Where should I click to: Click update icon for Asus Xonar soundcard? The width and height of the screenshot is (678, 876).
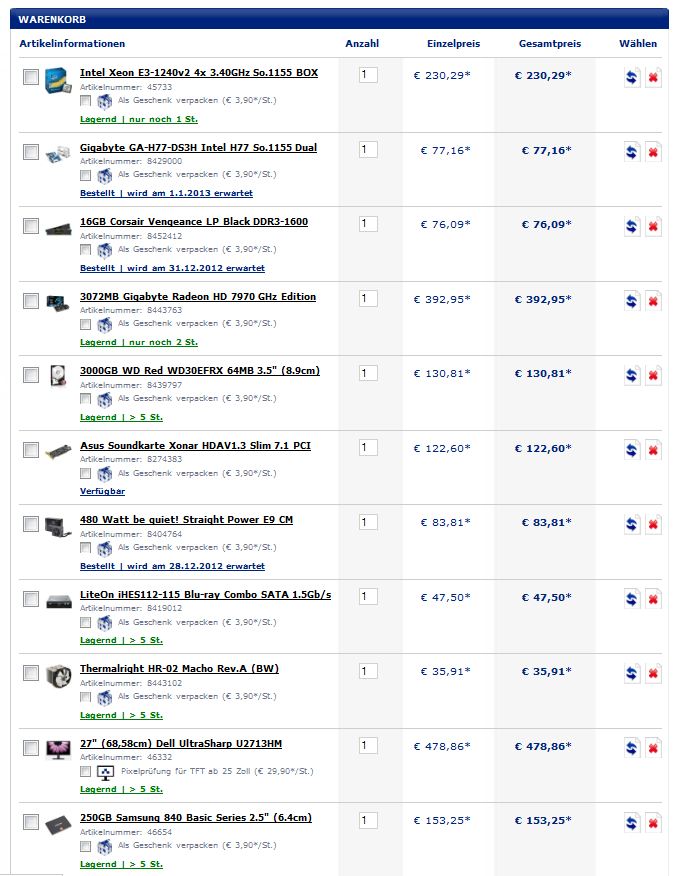tap(632, 450)
